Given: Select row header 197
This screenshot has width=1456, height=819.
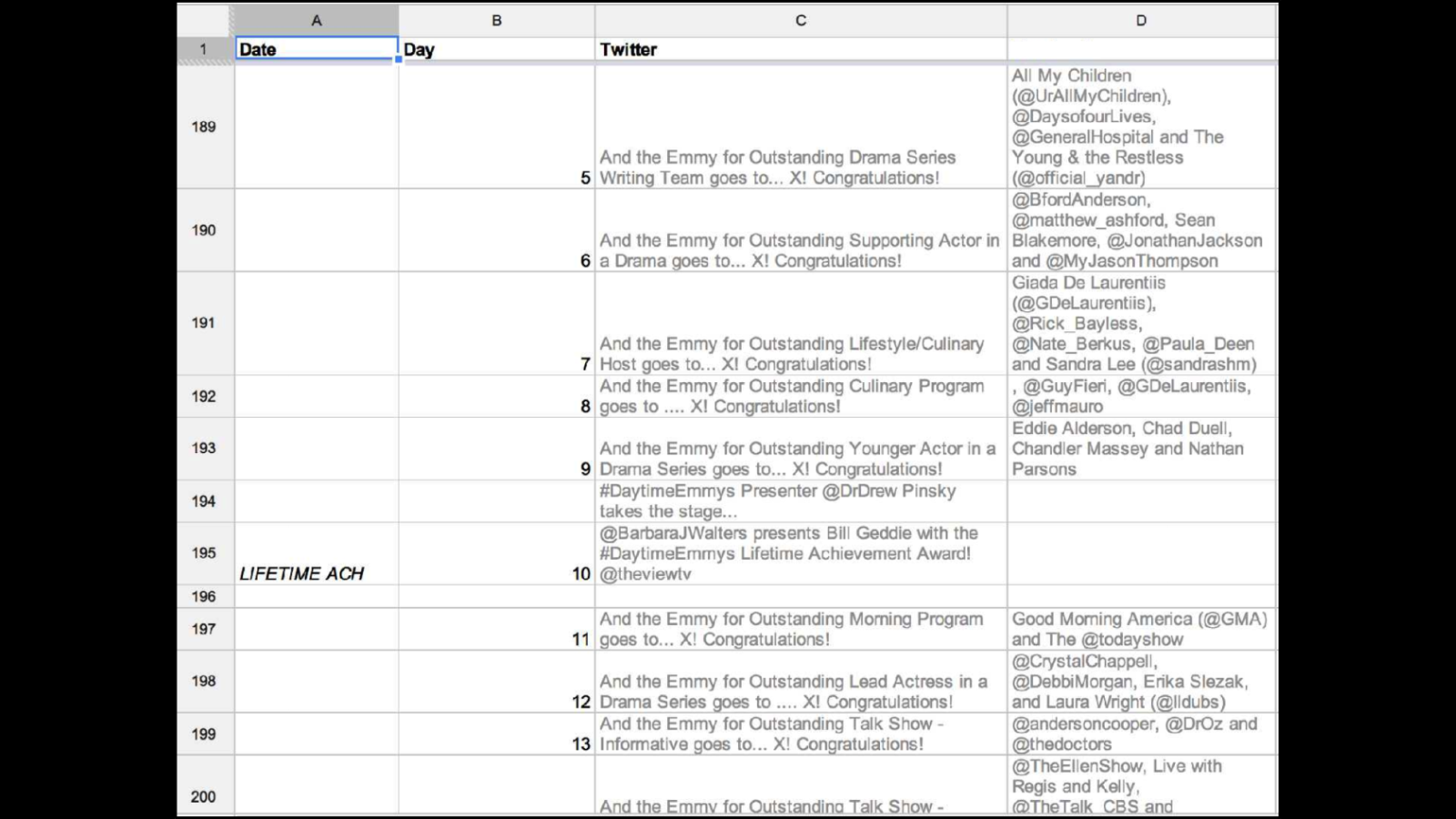Looking at the screenshot, I should pos(205,629).
